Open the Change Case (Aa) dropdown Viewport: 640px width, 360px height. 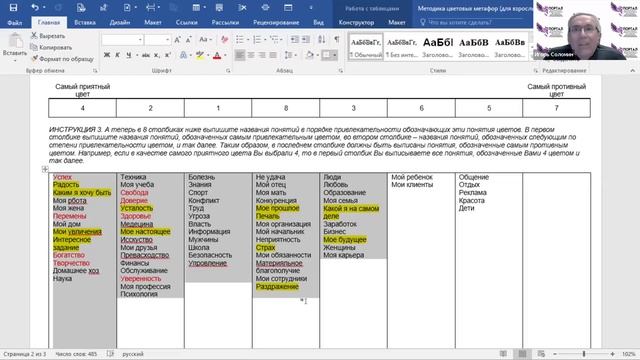point(205,40)
